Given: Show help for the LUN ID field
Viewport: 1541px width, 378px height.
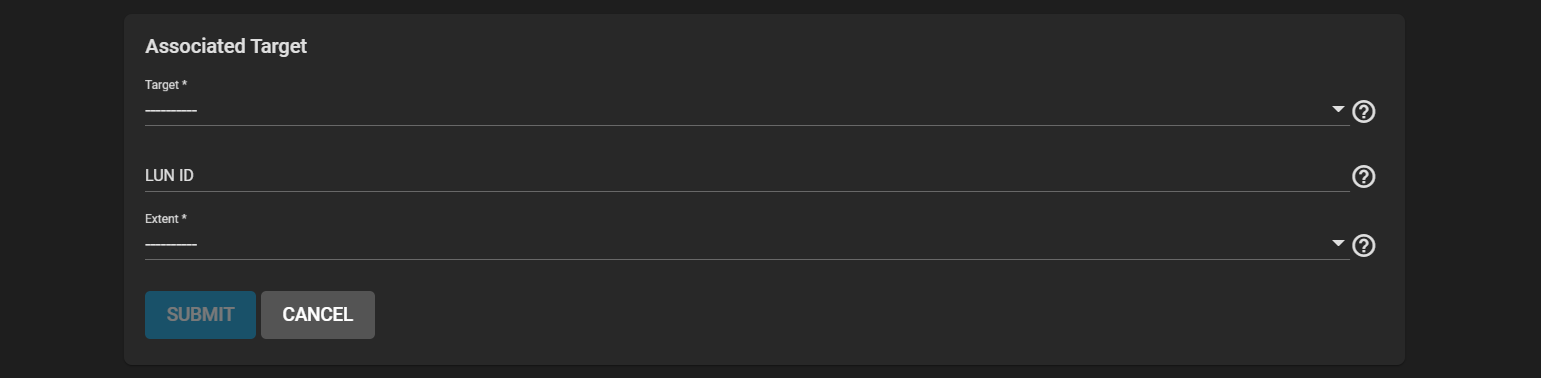Looking at the screenshot, I should click(x=1363, y=177).
